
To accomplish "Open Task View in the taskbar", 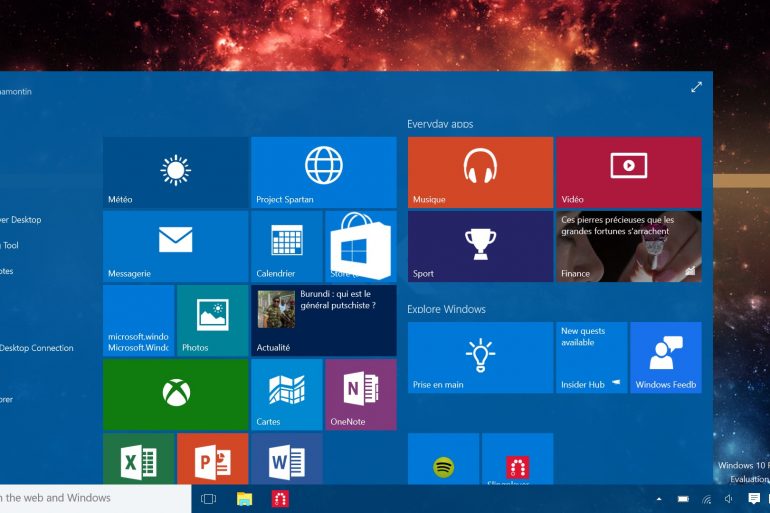I will point(208,498).
